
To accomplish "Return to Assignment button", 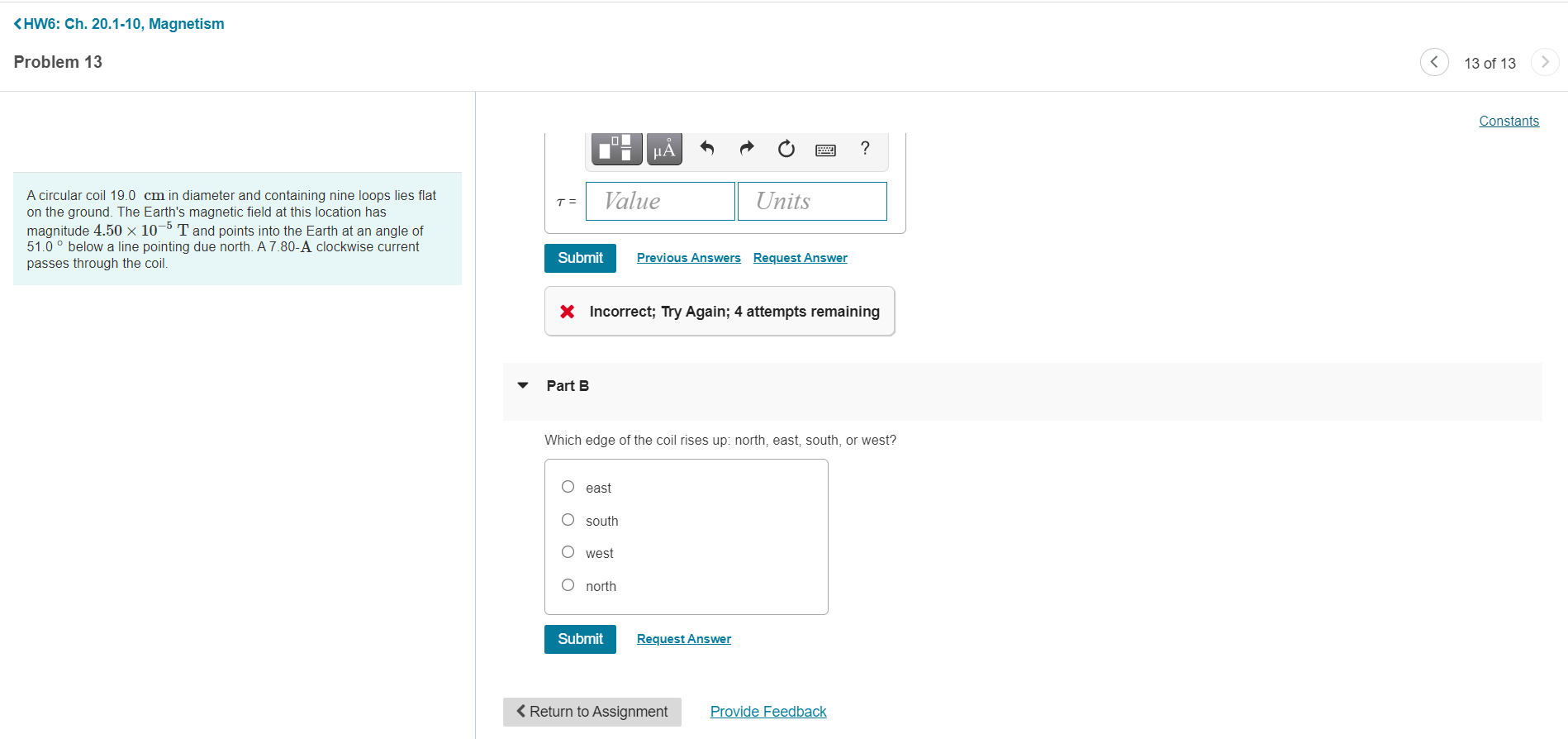I will (592, 712).
